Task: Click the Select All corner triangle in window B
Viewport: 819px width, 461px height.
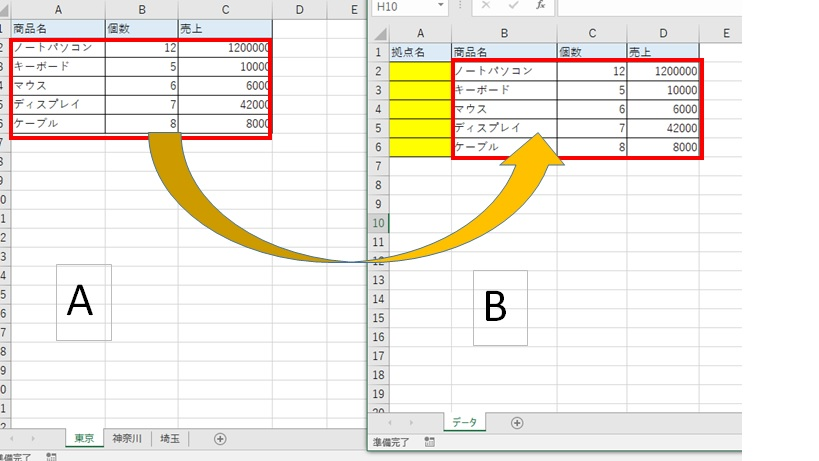Action: click(x=378, y=32)
